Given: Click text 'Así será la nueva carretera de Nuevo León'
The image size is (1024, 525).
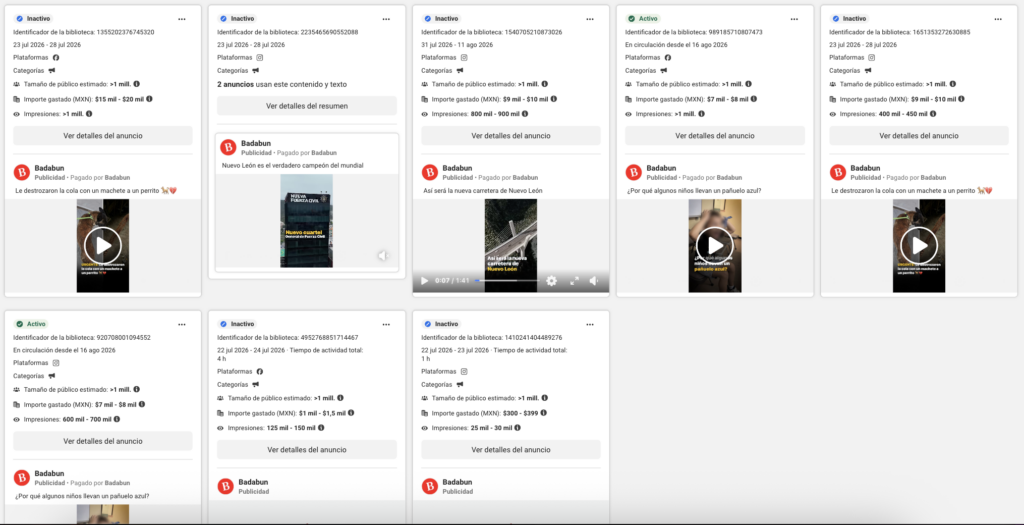Looking at the screenshot, I should tap(483, 191).
